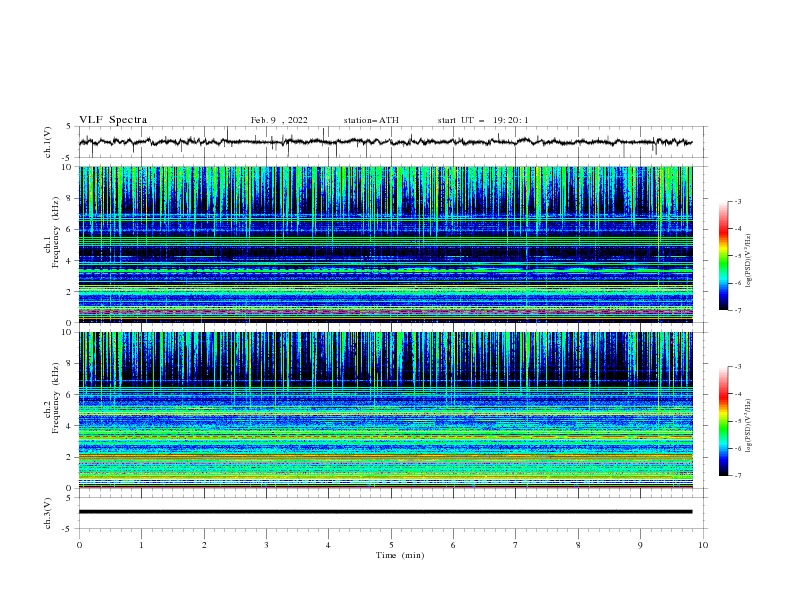
Task: Click the "-6" tick on lower colorbar
Action: [737, 448]
